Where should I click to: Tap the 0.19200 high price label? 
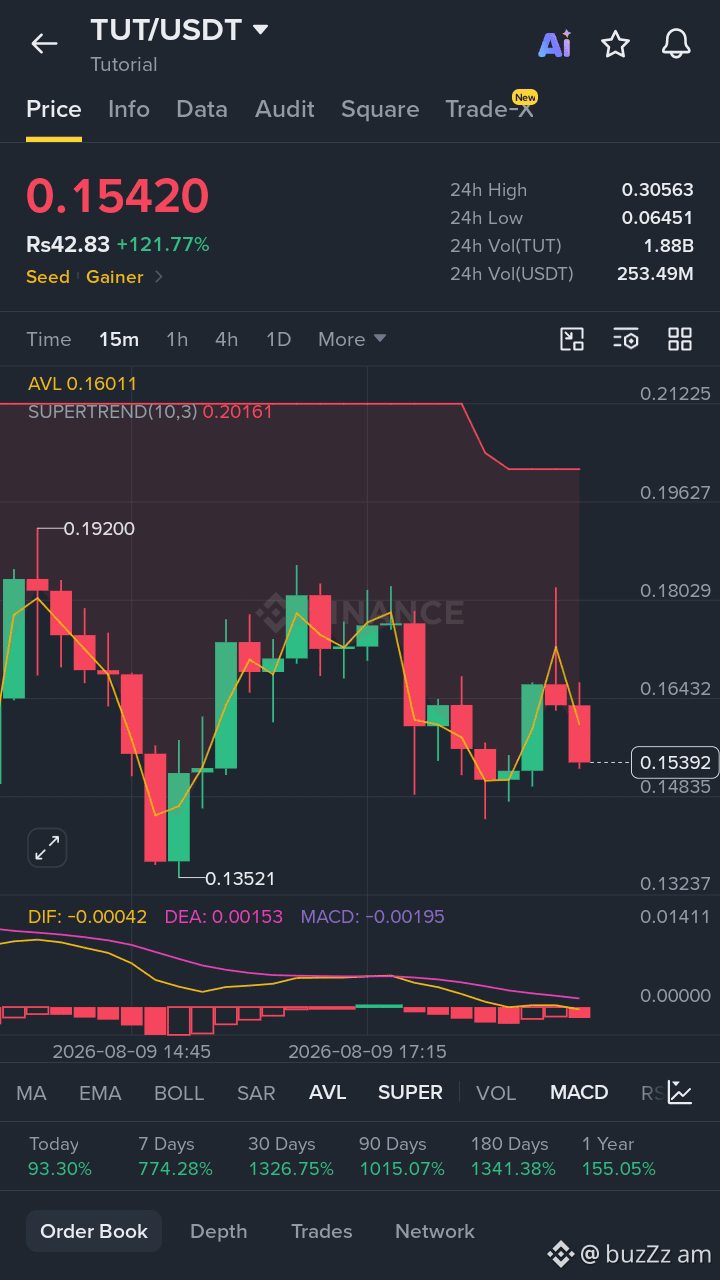coord(99,528)
